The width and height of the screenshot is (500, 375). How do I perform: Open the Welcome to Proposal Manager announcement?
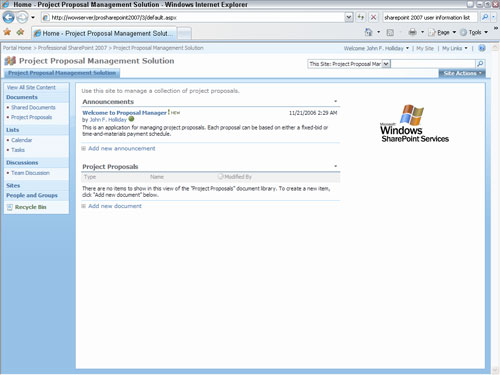pyautogui.click(x=124, y=113)
